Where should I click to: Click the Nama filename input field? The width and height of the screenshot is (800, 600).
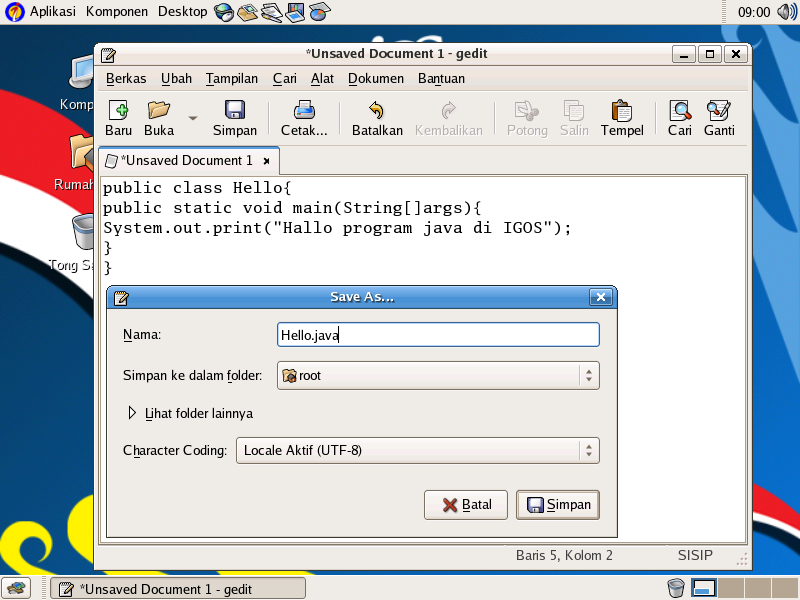[x=438, y=335]
